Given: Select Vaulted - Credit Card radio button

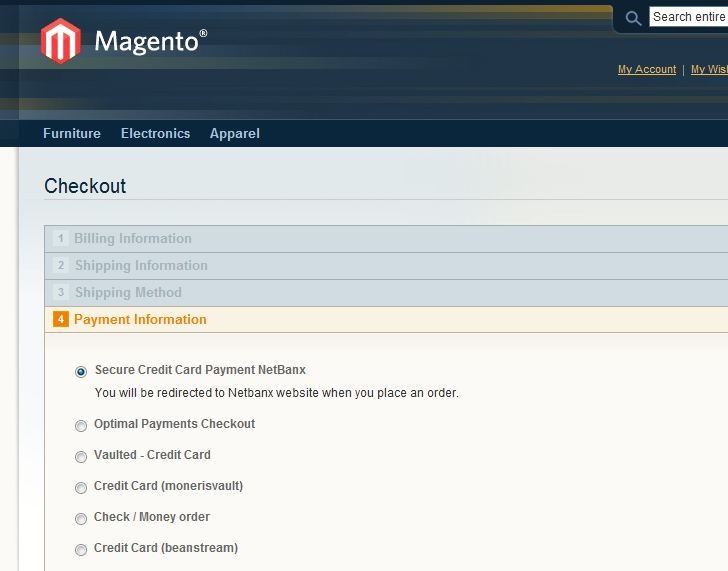Looking at the screenshot, I should click(81, 457).
